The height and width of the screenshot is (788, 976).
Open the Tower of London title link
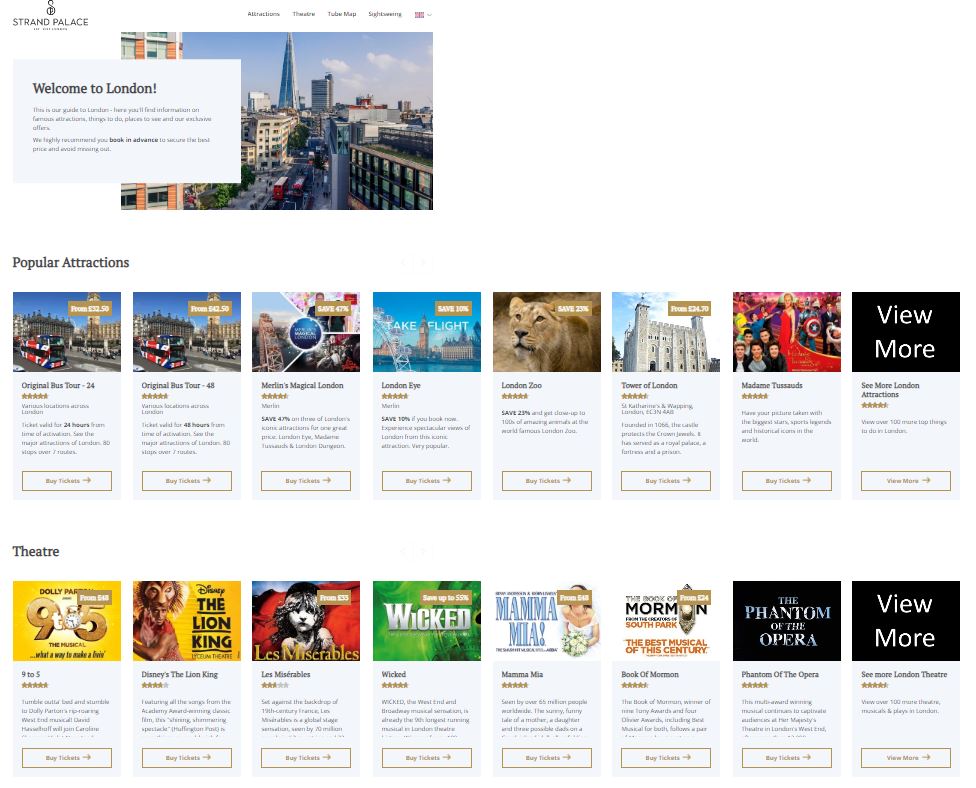click(x=649, y=385)
